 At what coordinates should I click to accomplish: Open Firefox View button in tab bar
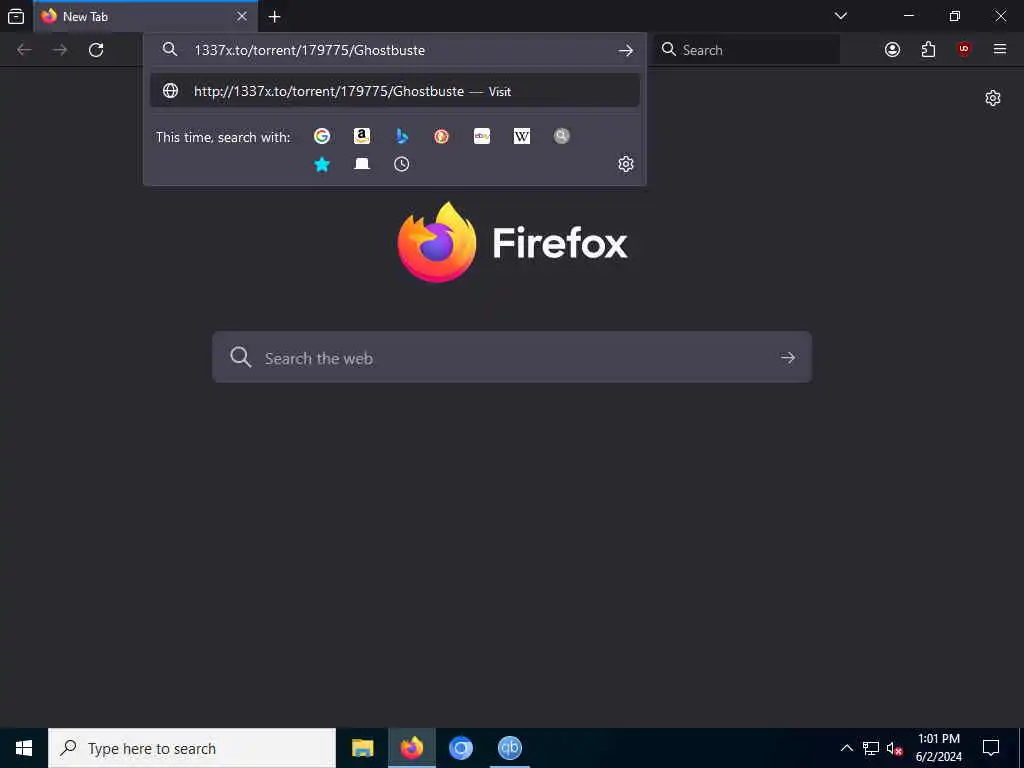[16, 16]
